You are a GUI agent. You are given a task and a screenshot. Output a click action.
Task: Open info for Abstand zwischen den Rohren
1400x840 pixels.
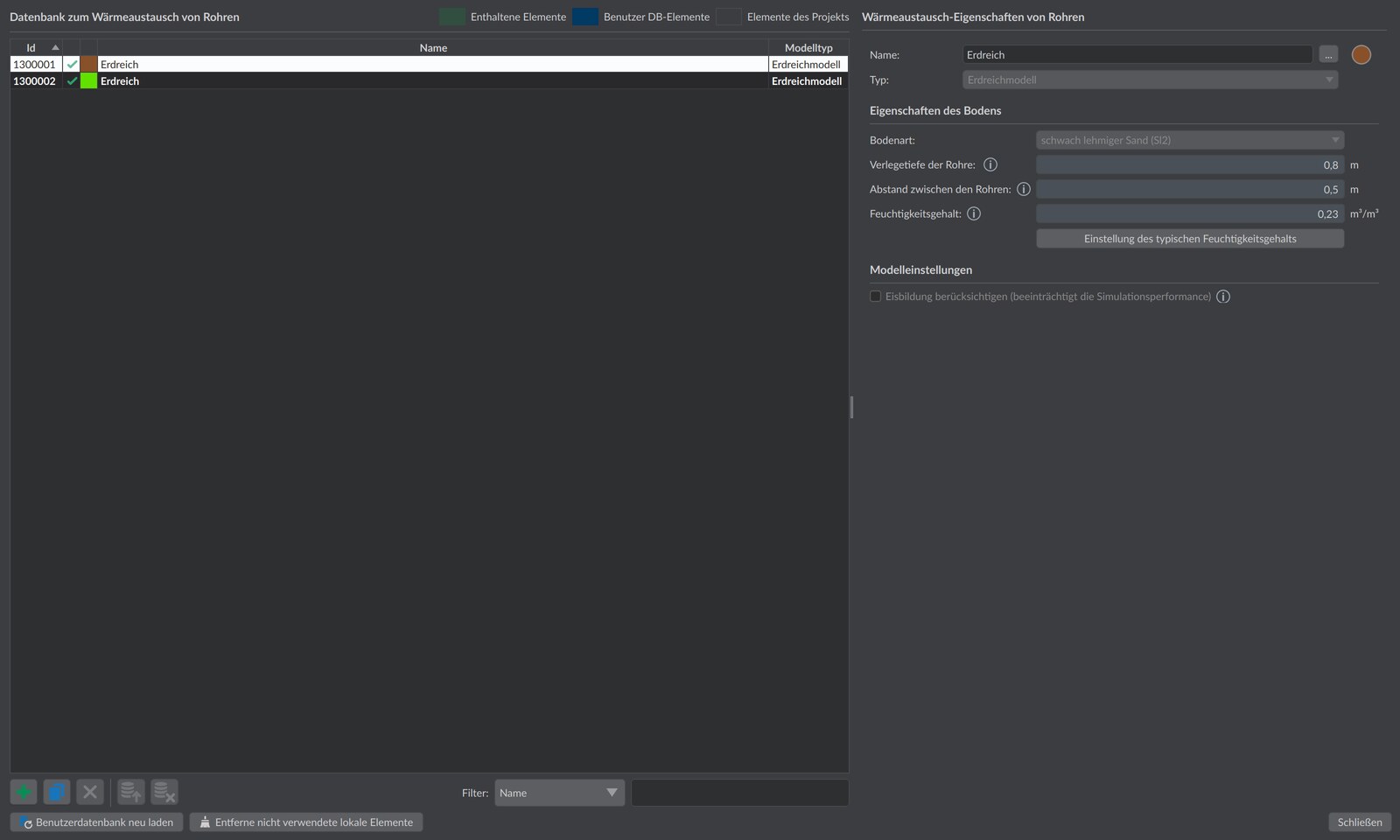[x=1024, y=189]
